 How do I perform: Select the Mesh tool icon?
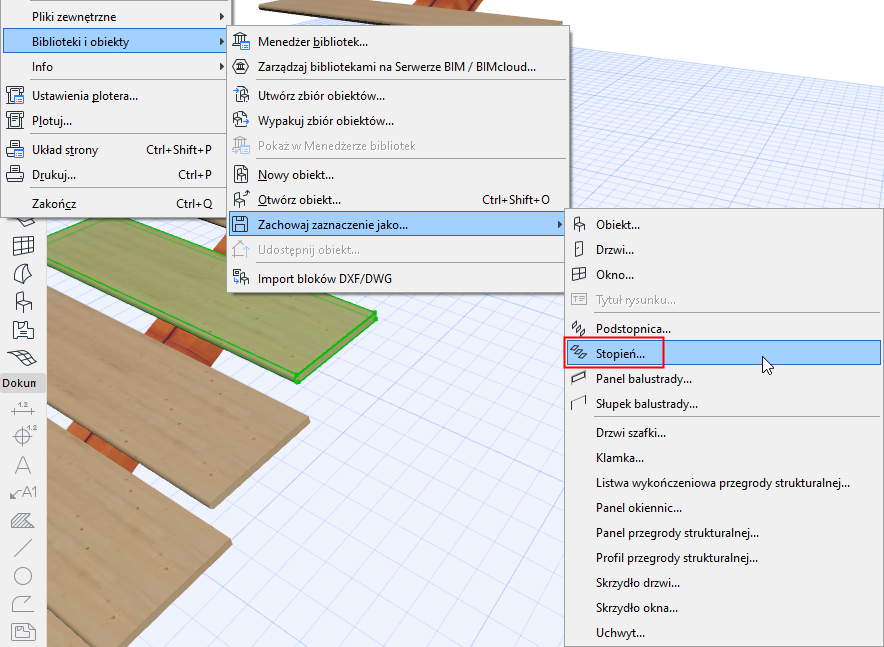23,357
